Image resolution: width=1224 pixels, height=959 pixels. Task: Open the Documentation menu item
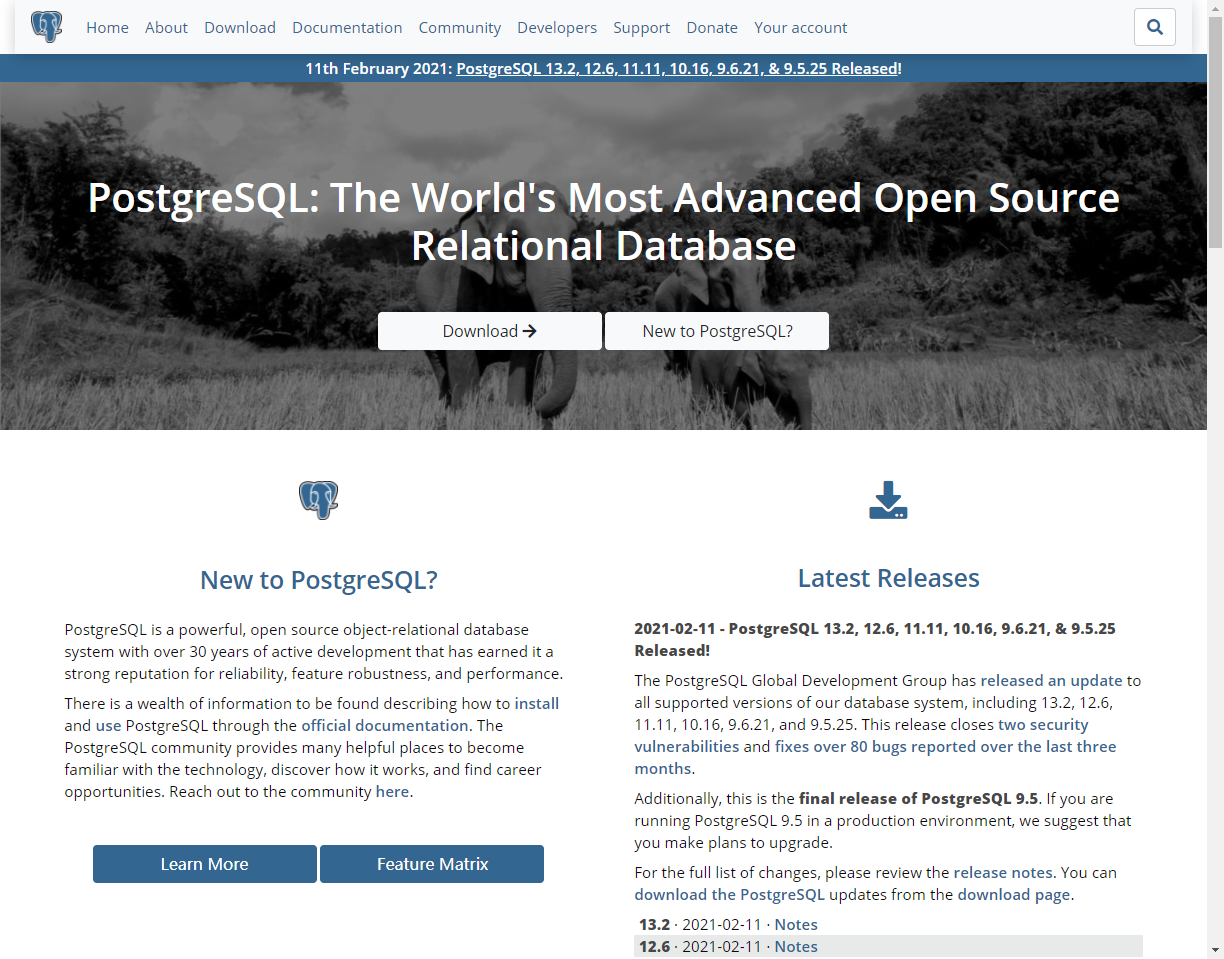(x=347, y=27)
